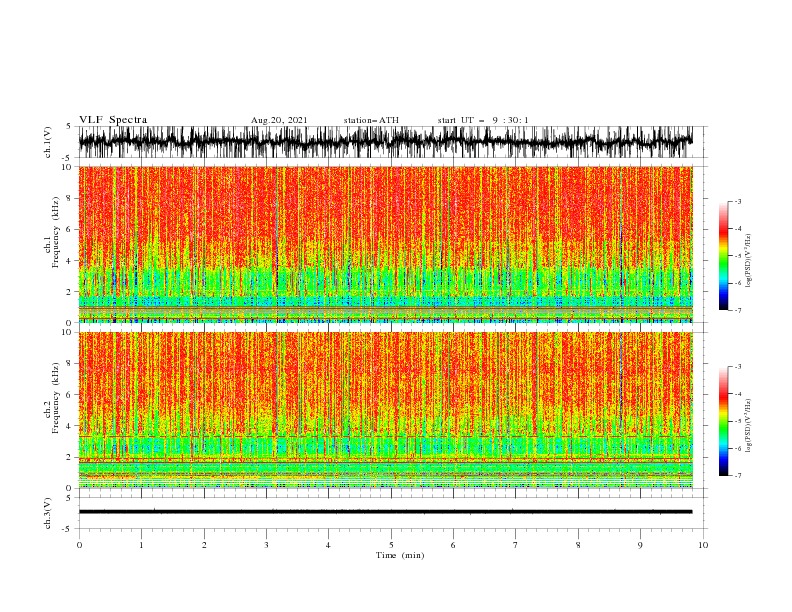Click the "5" tick of the ch.1(V) axis
This screenshot has width=792, height=612.
tap(70, 127)
